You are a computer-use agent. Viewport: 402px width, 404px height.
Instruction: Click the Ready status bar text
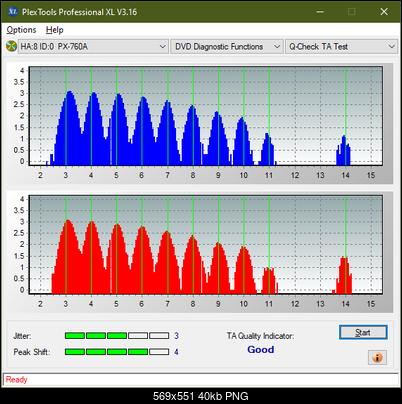coord(16,379)
